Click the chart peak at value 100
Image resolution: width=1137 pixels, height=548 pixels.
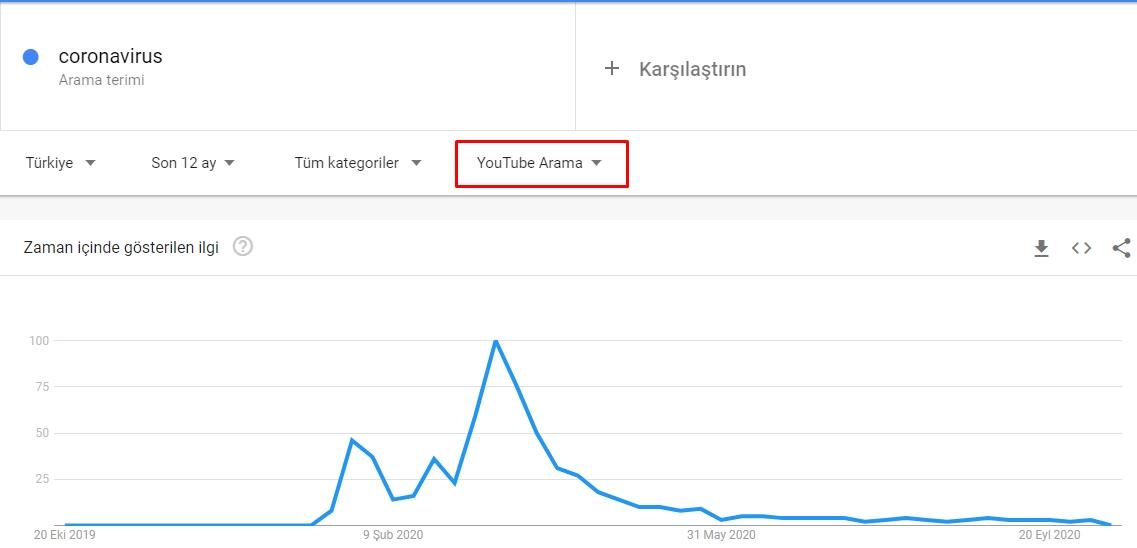pos(495,341)
